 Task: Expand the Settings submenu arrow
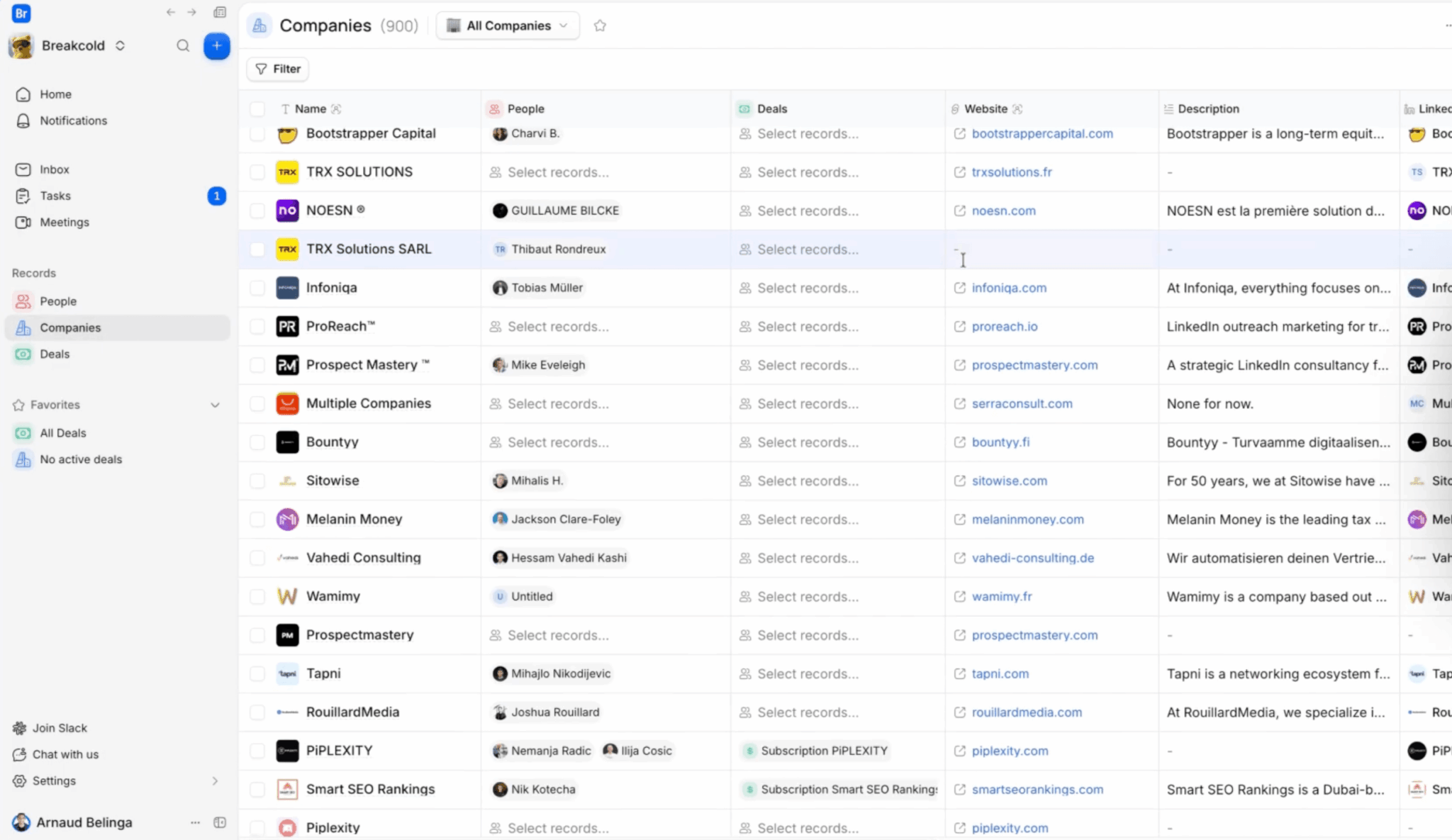[x=215, y=781]
